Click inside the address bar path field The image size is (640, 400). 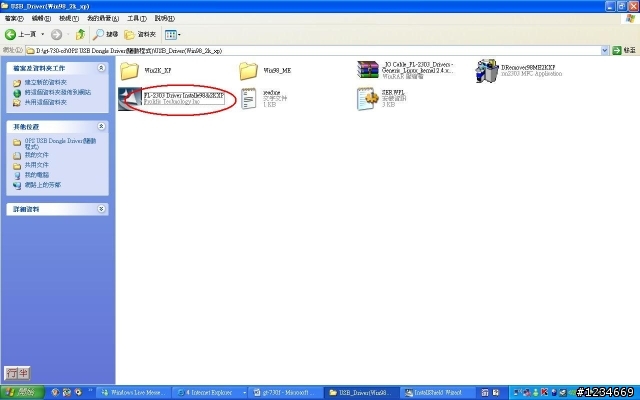point(313,51)
